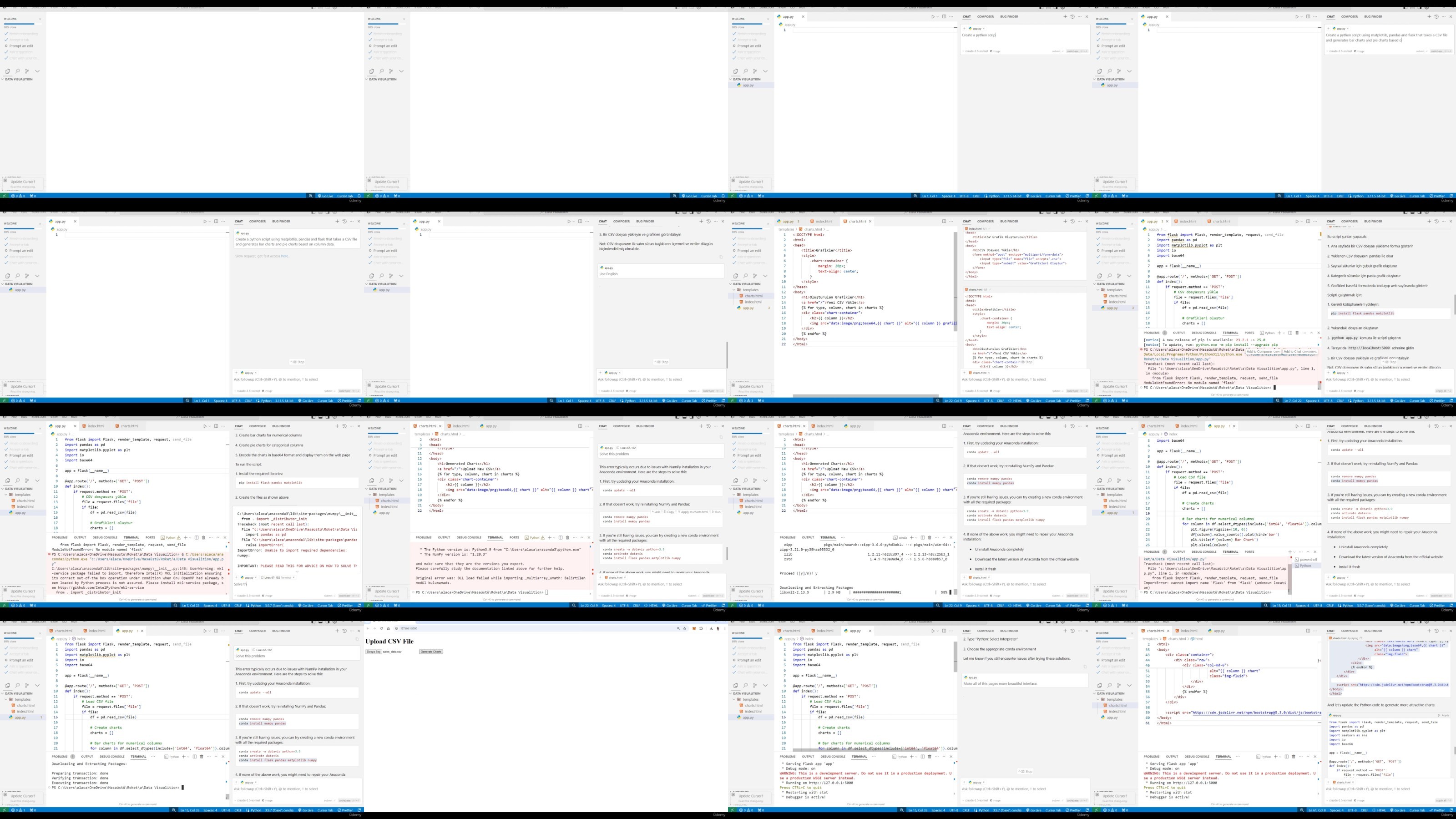The image size is (1456, 819).
Task: Select the powershell terminal entry
Action: pyautogui.click(x=1306, y=560)
